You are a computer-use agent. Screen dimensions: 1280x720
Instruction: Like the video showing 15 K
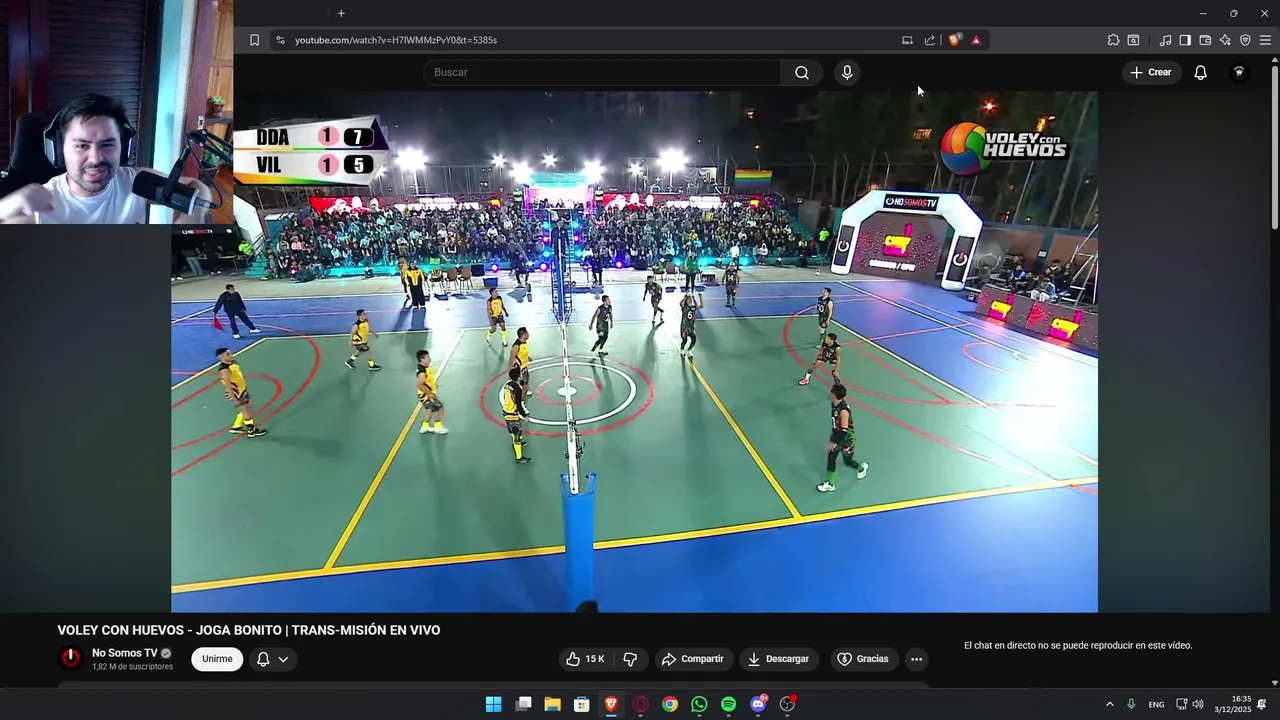point(585,659)
